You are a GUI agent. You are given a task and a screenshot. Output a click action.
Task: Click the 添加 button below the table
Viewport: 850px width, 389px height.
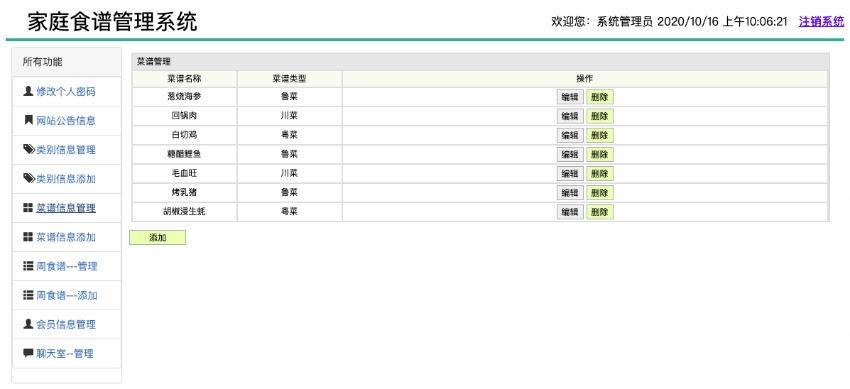157,238
